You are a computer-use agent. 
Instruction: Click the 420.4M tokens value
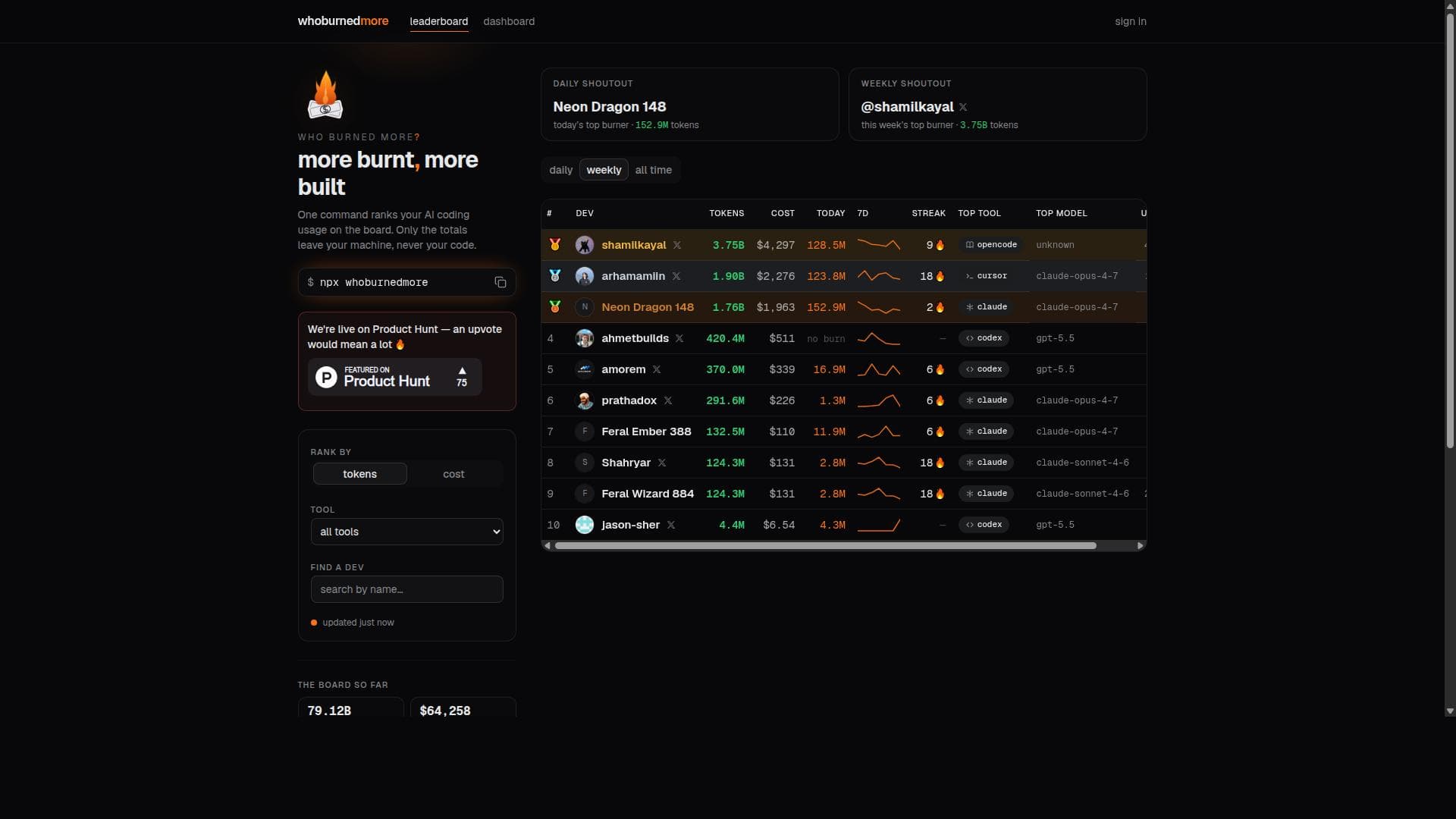(x=725, y=338)
